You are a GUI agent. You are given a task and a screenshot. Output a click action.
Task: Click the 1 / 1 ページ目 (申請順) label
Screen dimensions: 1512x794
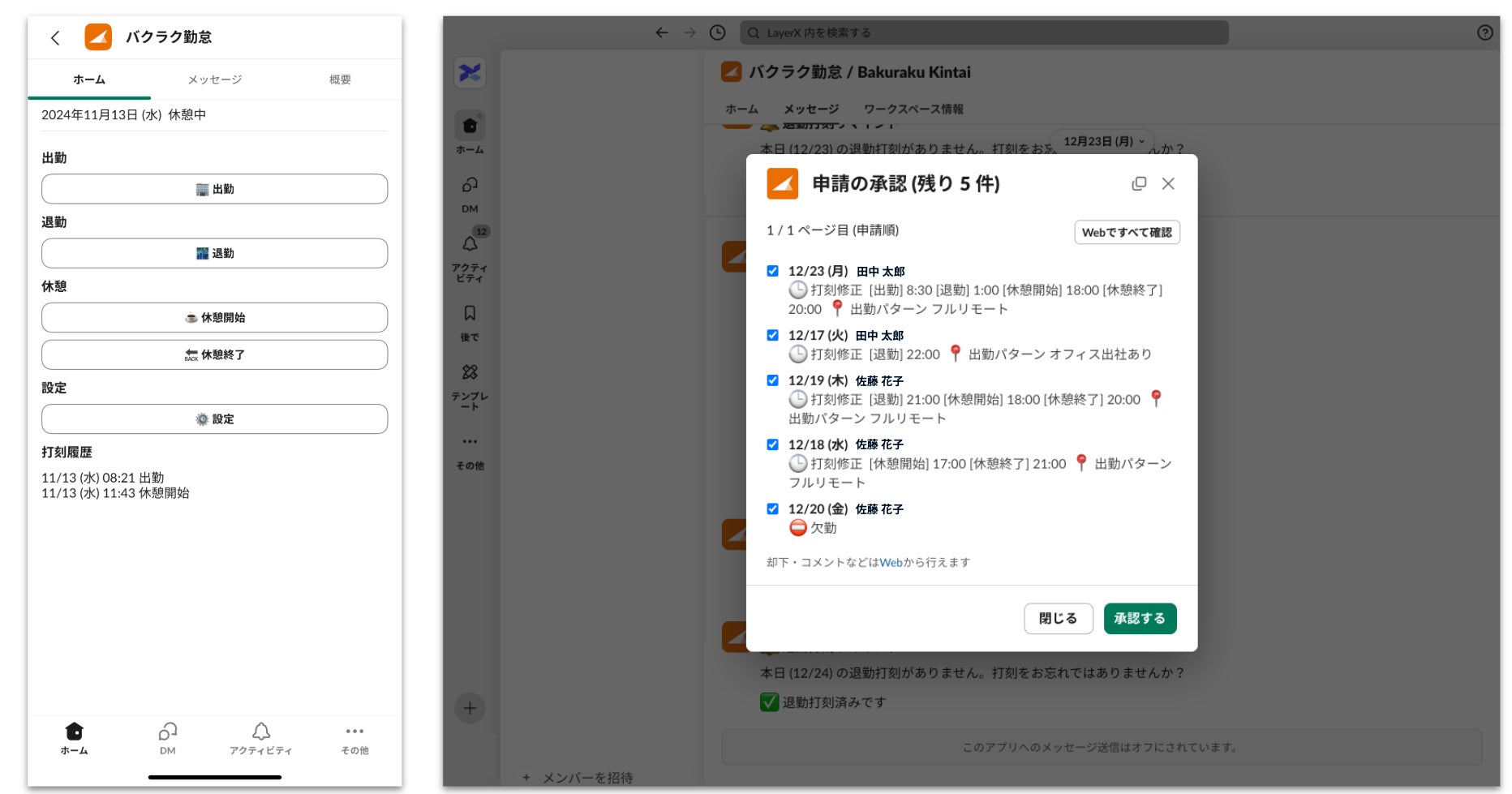(x=832, y=230)
